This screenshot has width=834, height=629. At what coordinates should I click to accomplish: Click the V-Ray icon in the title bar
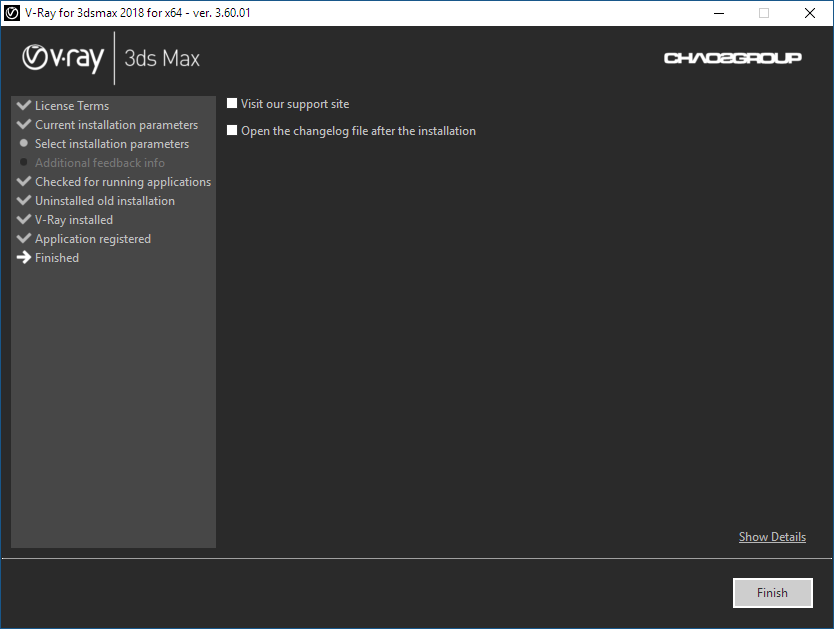tap(12, 13)
